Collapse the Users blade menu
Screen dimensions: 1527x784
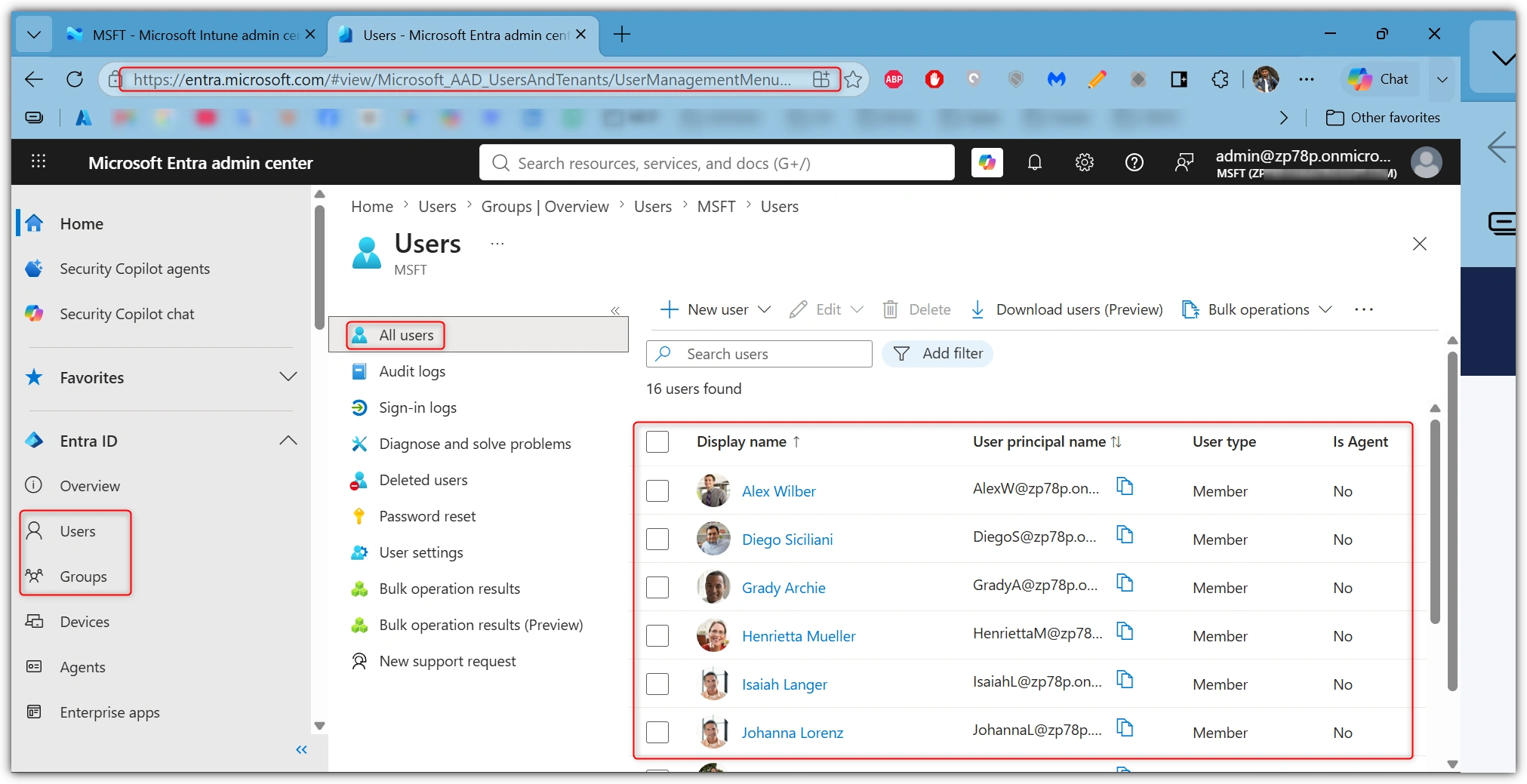pos(615,311)
